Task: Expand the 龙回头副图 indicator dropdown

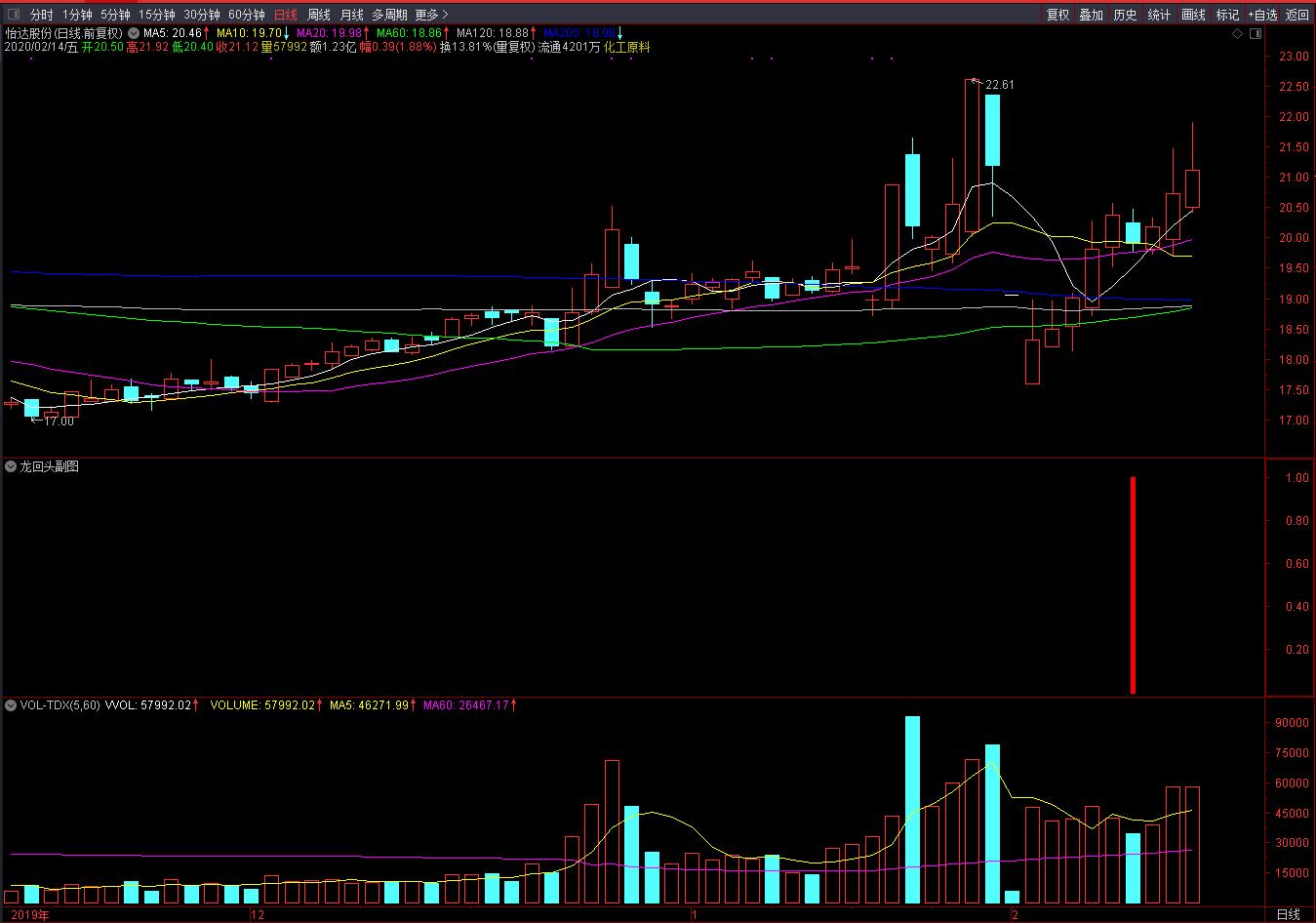Action: point(11,466)
